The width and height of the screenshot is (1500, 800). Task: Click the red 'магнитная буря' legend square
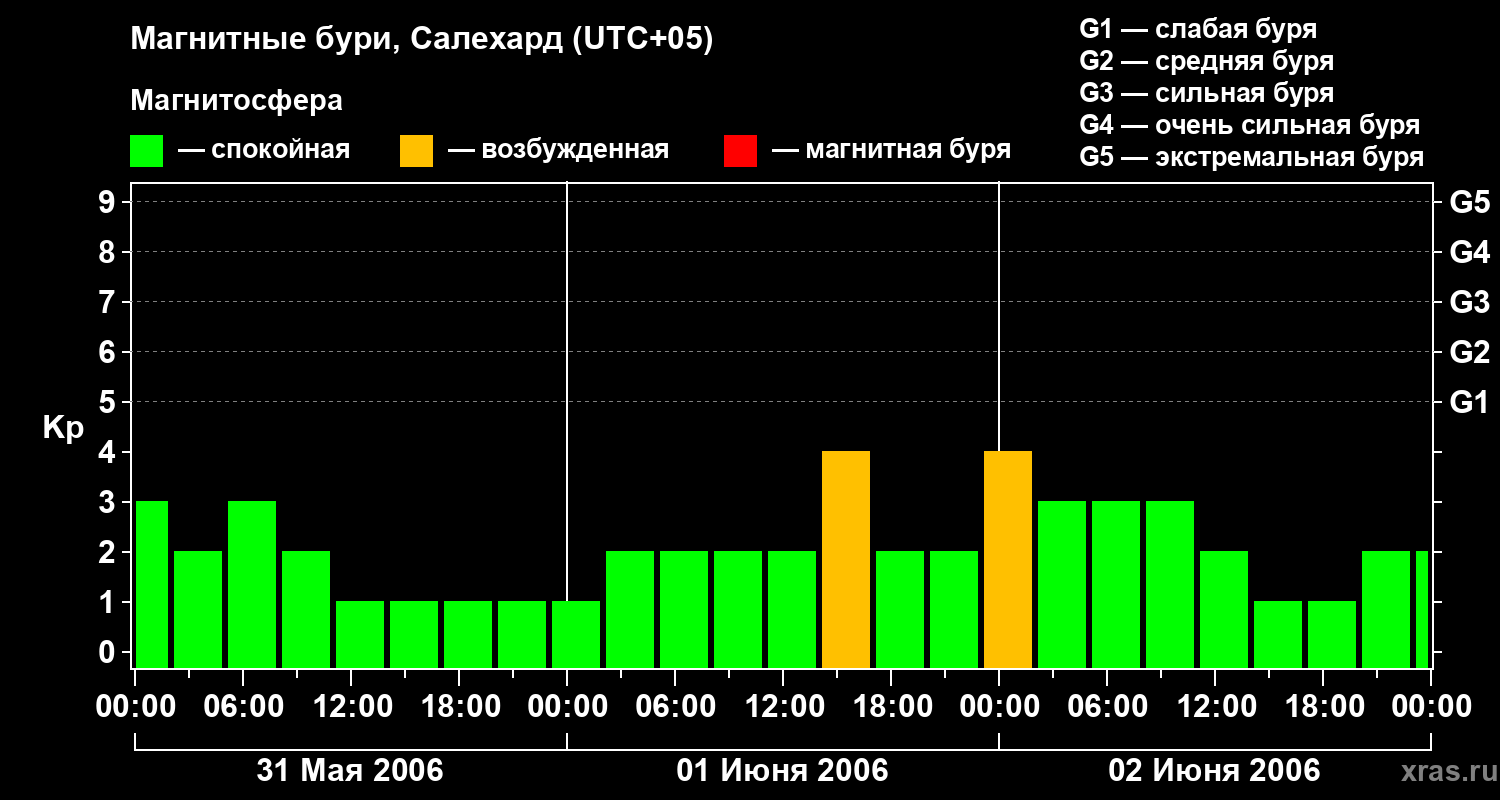point(741,151)
